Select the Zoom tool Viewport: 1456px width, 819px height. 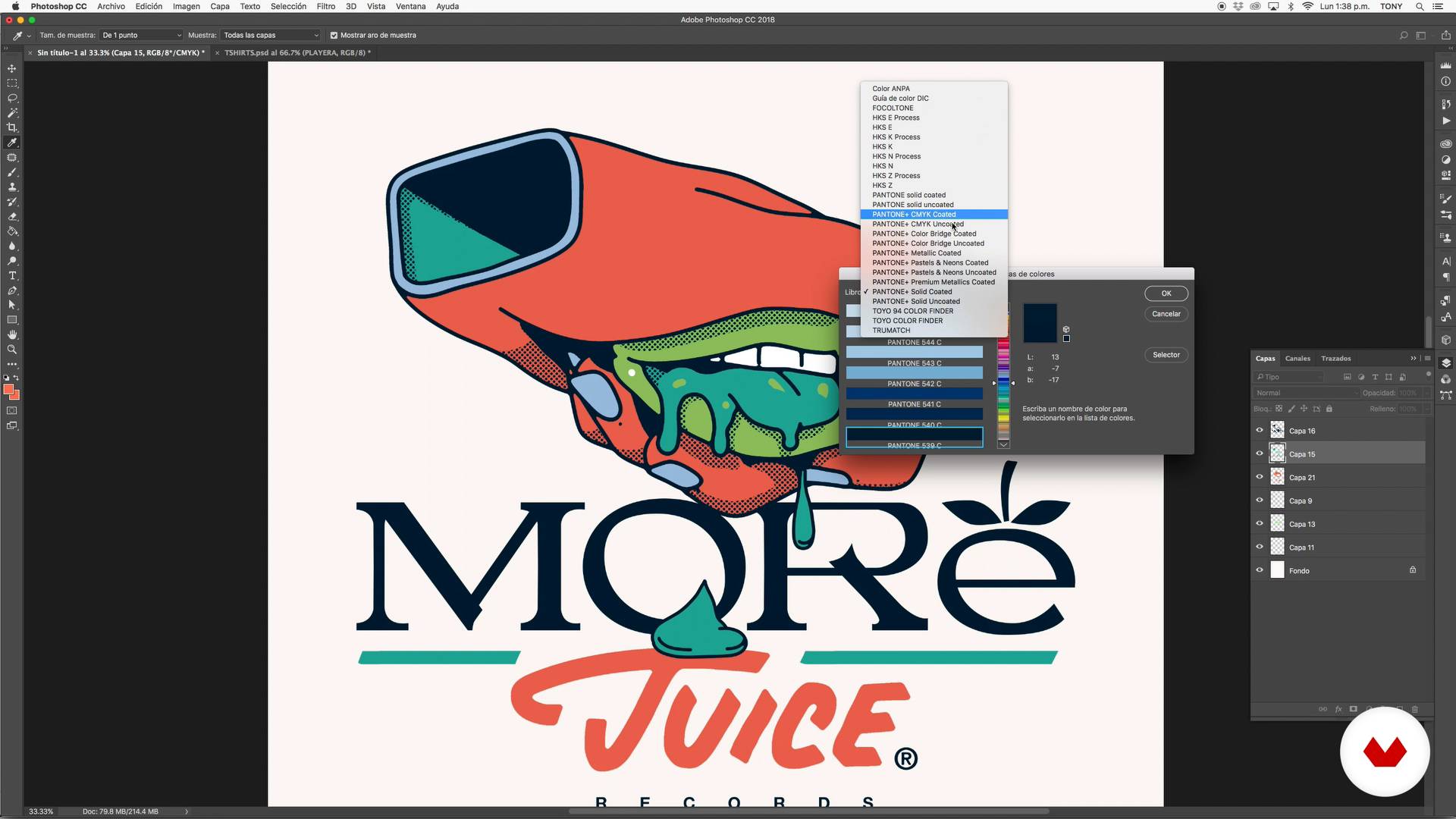[12, 350]
